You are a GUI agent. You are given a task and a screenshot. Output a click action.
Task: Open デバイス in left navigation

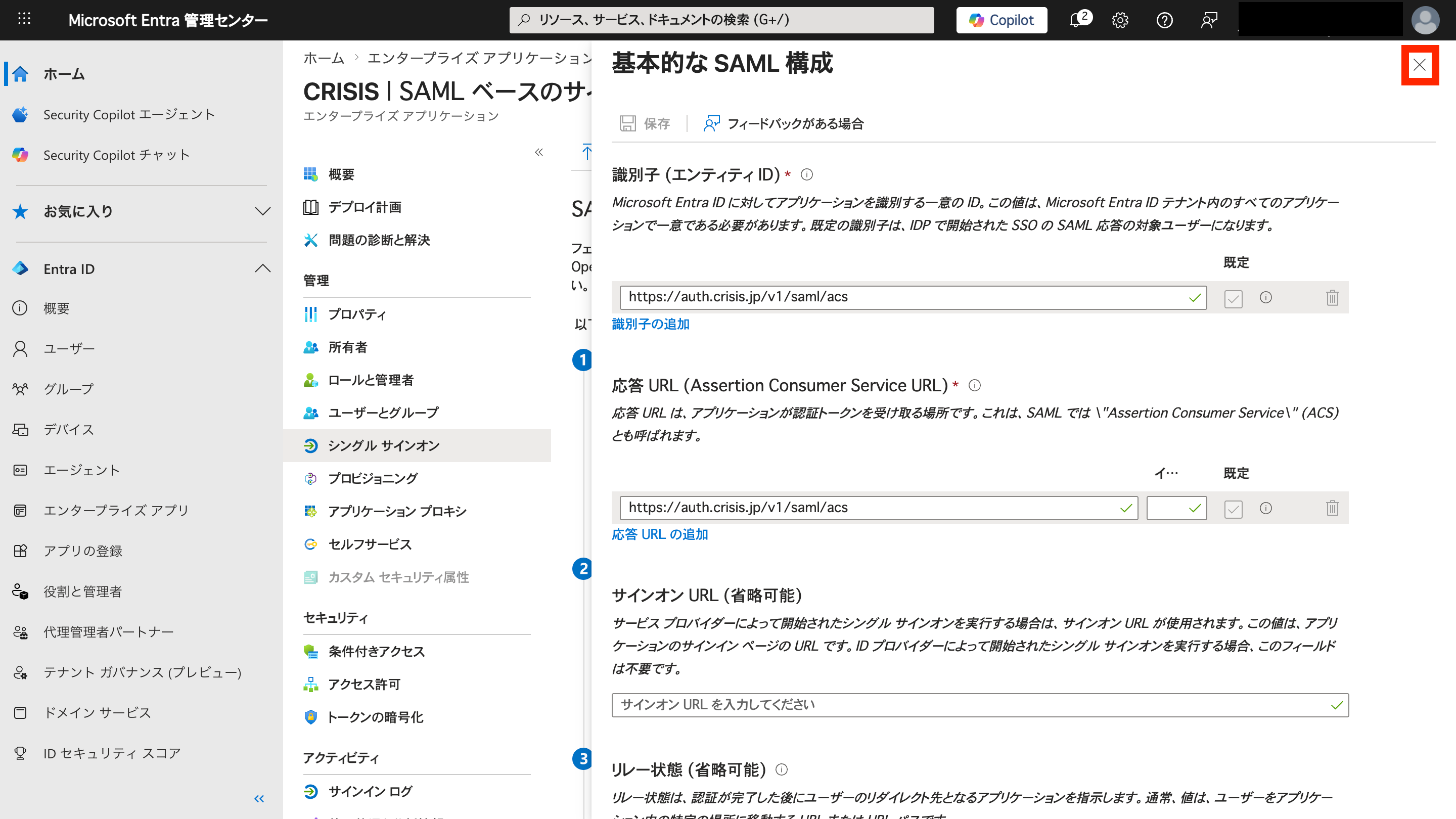142,430
